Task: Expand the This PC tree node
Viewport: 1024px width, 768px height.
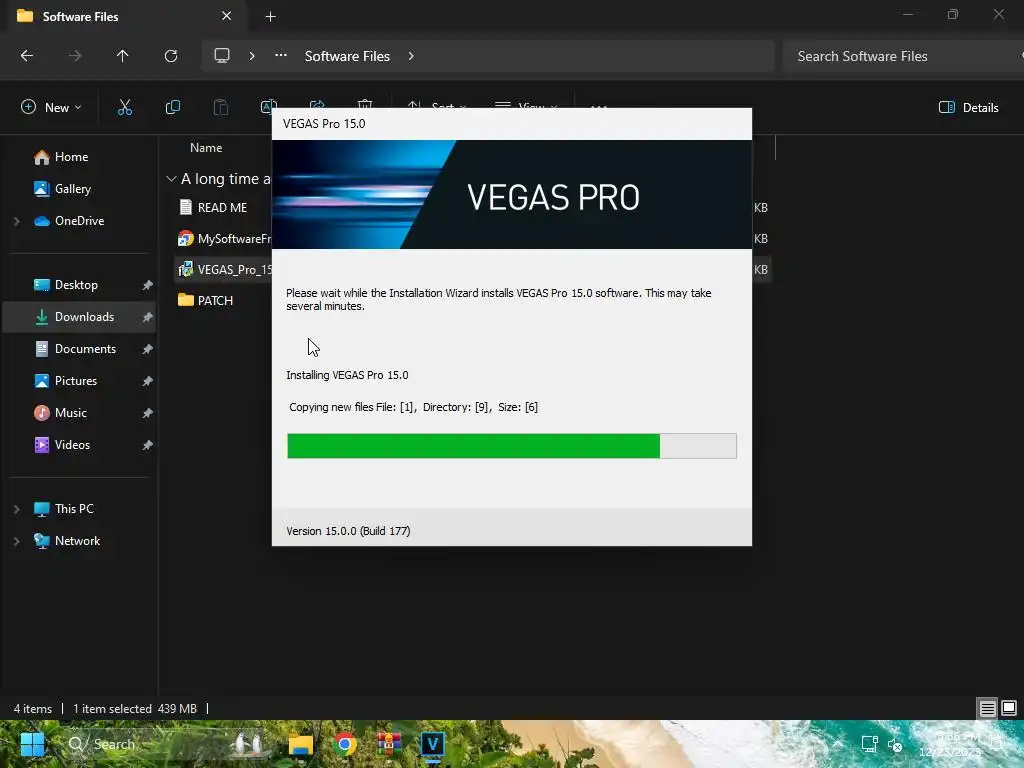Action: coord(16,509)
